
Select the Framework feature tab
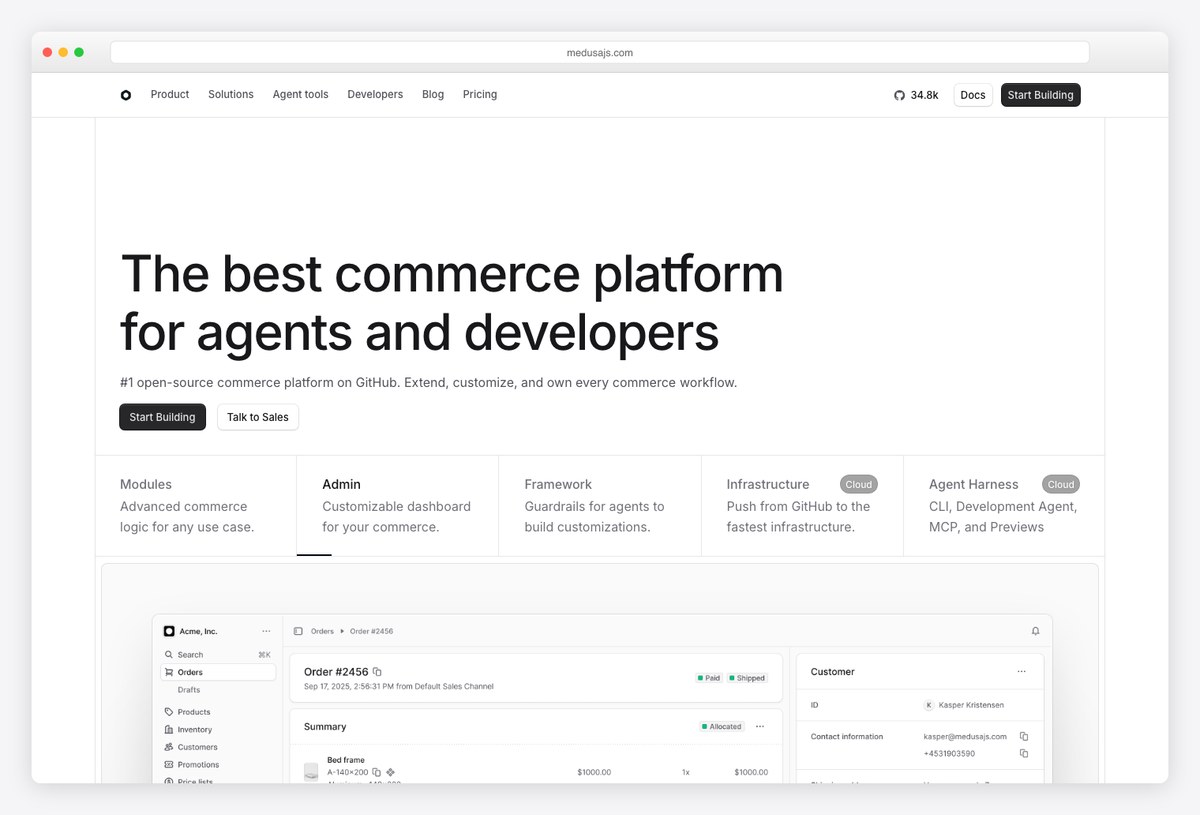coord(600,506)
